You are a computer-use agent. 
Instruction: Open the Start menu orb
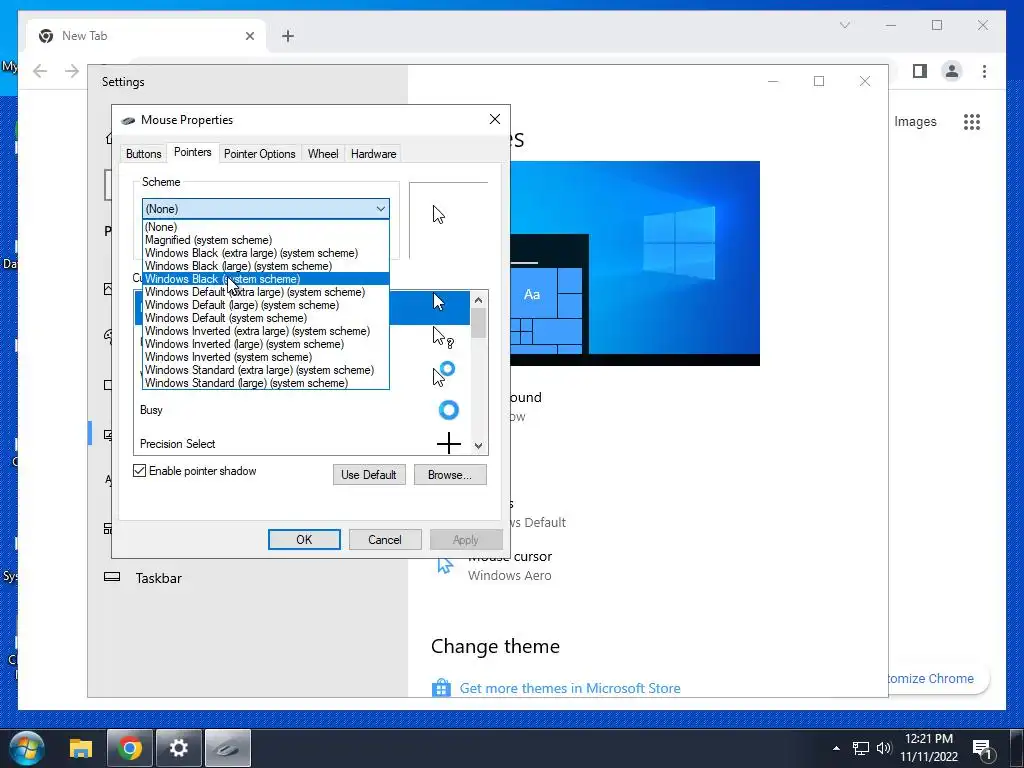click(26, 748)
